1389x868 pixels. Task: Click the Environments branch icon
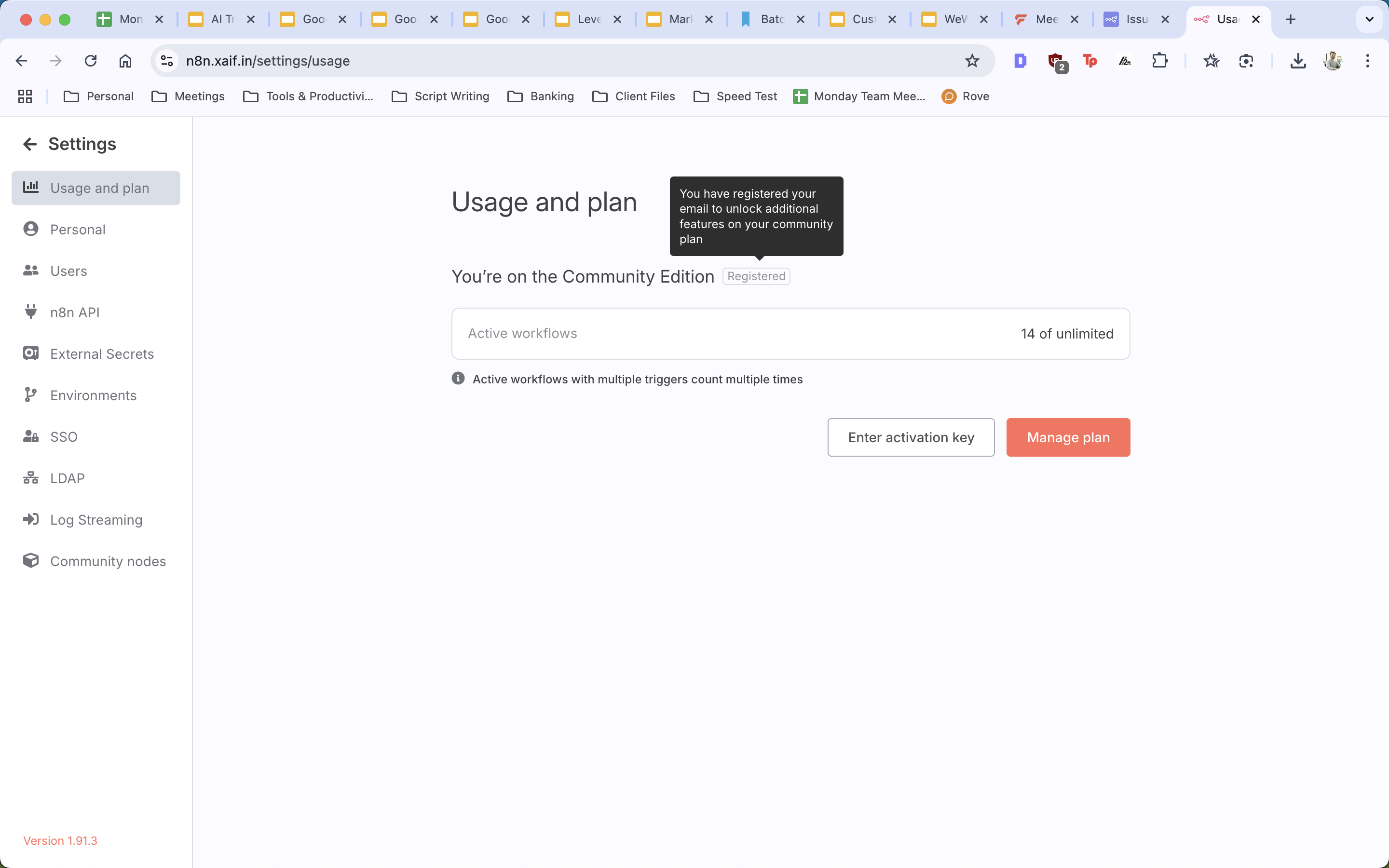pyautogui.click(x=30, y=394)
